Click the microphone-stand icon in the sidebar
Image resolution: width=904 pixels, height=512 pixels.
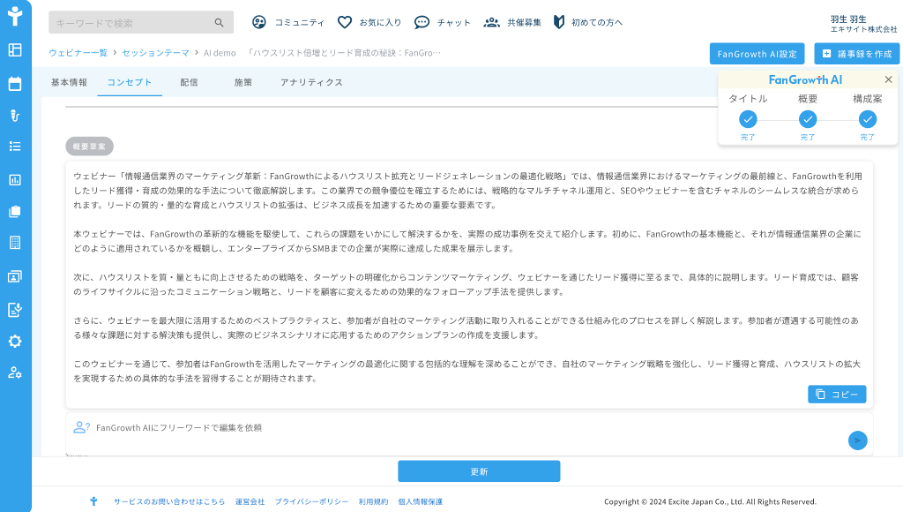[15, 115]
